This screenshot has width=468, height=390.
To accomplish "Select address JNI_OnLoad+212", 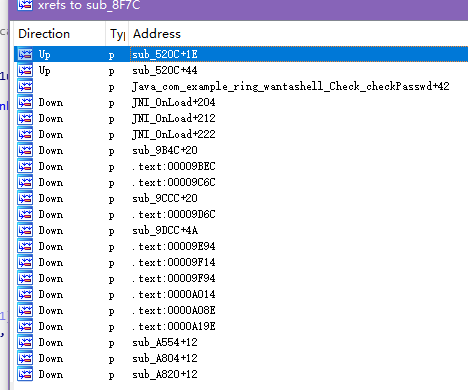I will (x=174, y=118).
